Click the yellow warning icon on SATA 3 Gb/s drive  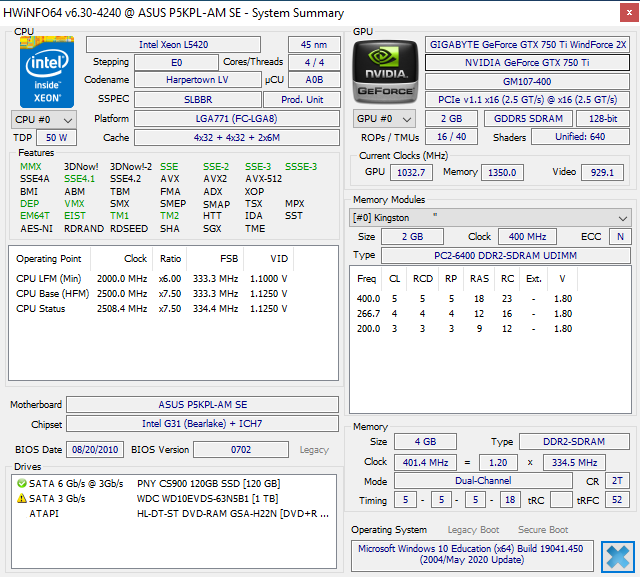tap(22, 498)
